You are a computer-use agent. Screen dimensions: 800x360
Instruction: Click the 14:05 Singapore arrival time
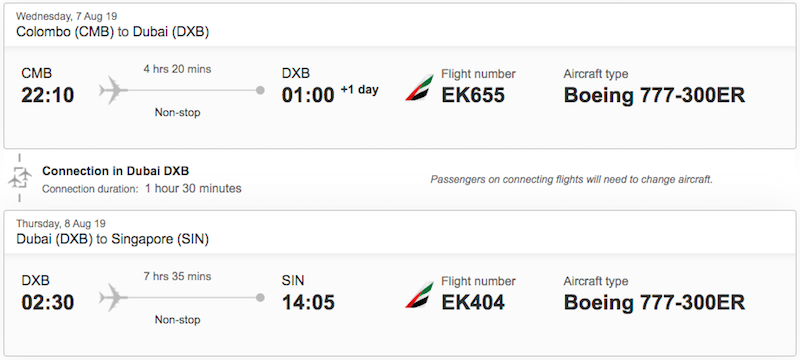(x=308, y=302)
